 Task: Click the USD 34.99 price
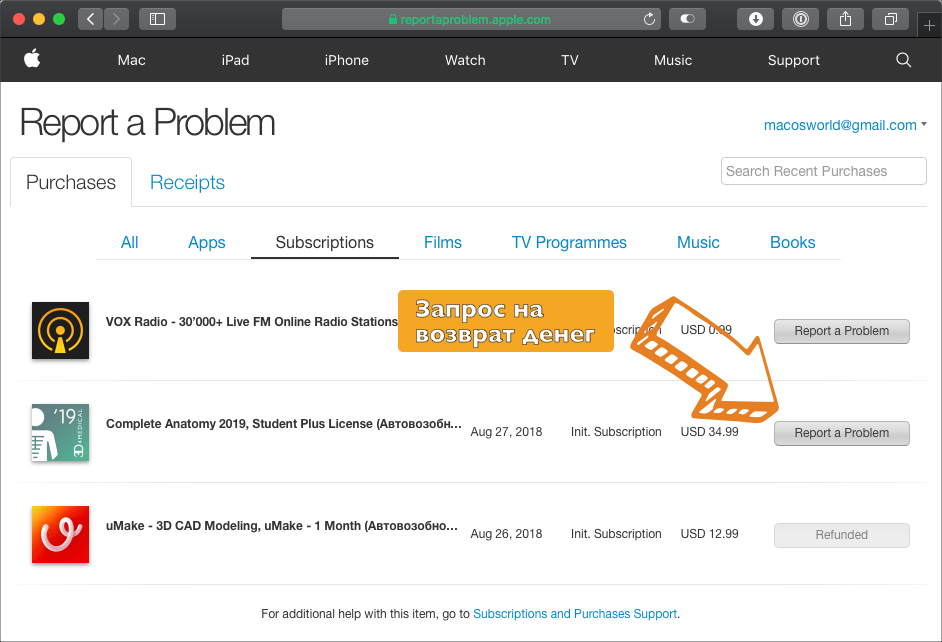[x=710, y=432]
